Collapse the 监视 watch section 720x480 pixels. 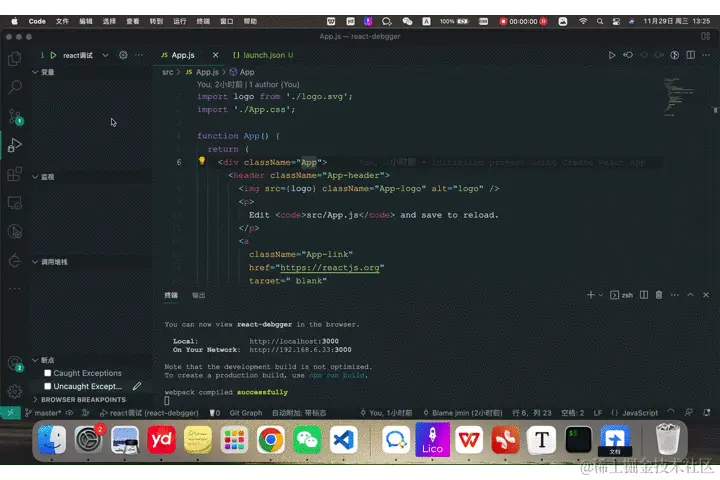[x=35, y=177]
